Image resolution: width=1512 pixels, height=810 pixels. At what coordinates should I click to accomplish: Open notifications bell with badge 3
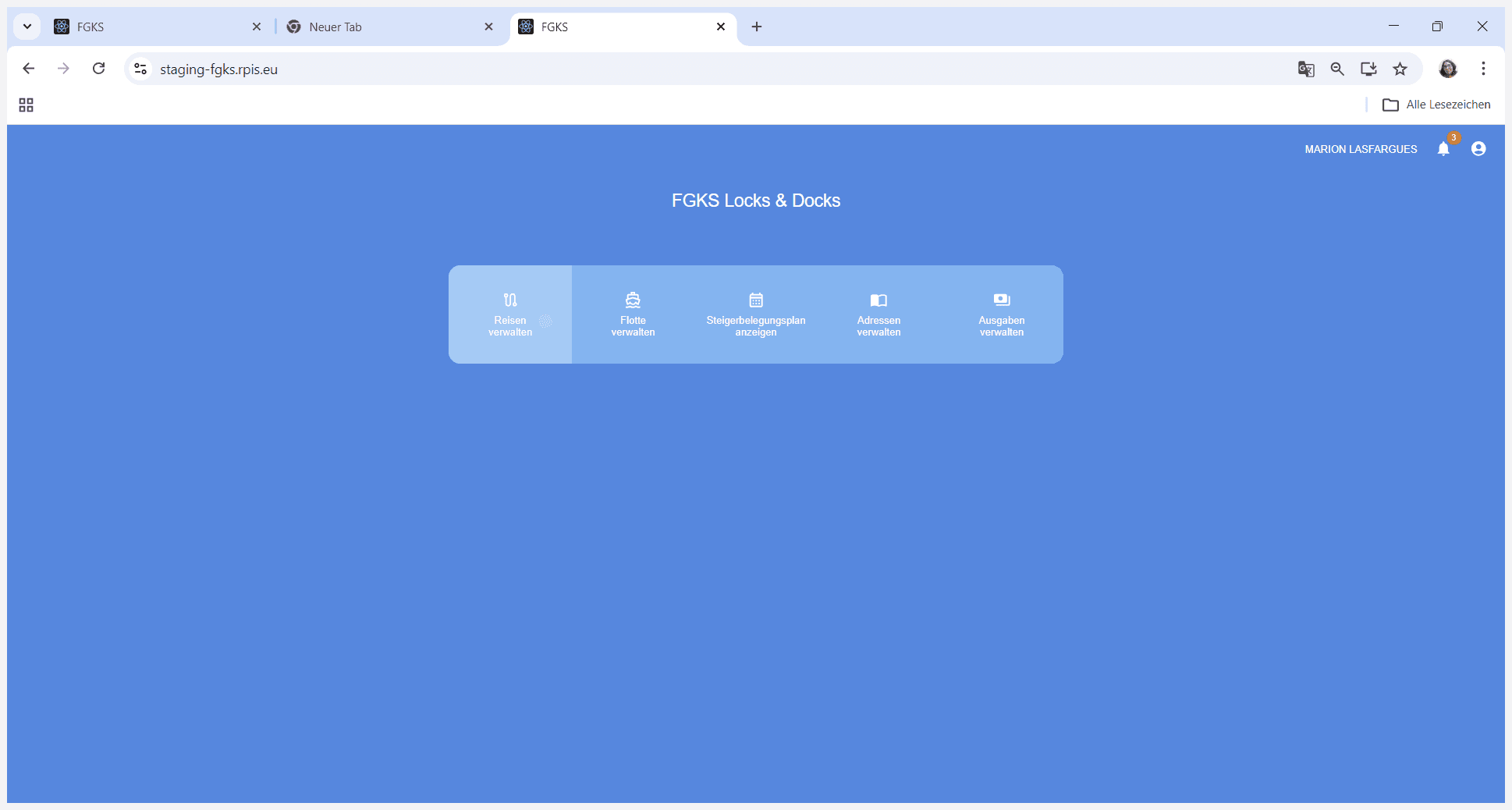1443,148
